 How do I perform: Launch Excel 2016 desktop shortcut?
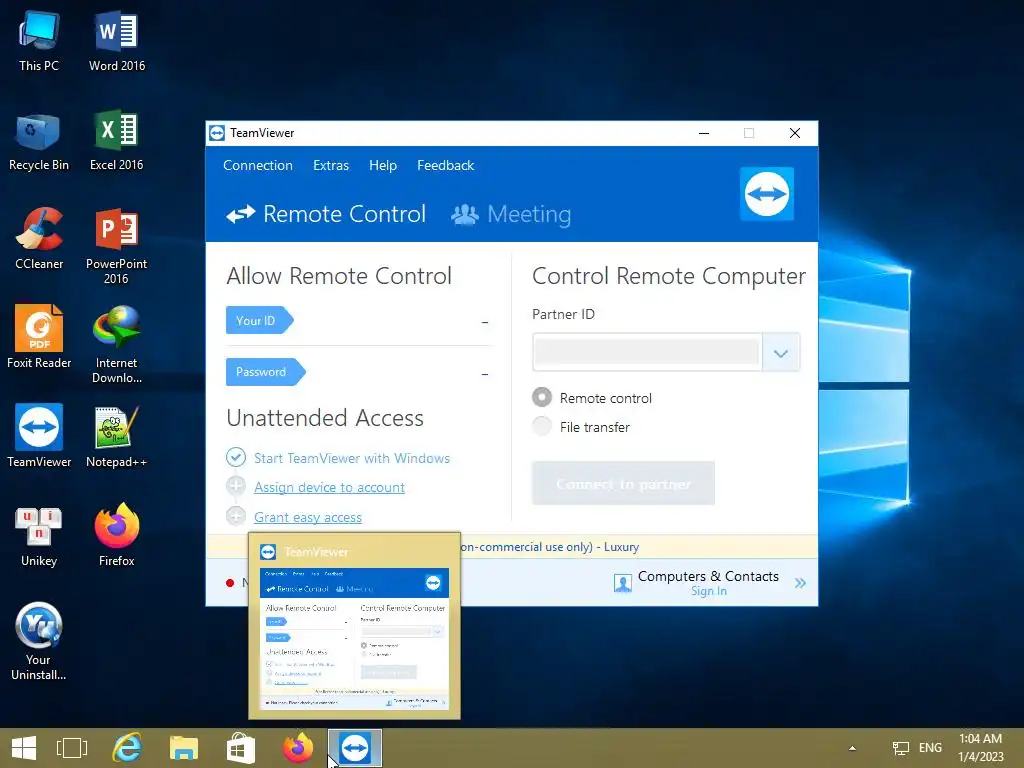(117, 141)
